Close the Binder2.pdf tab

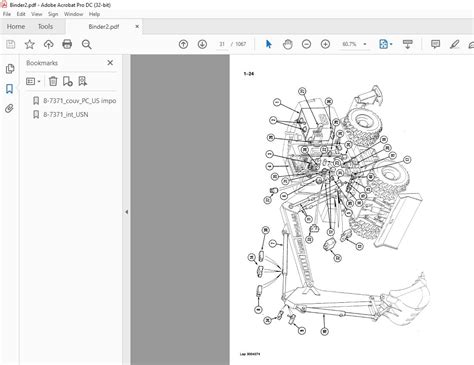pyautogui.click(x=137, y=26)
